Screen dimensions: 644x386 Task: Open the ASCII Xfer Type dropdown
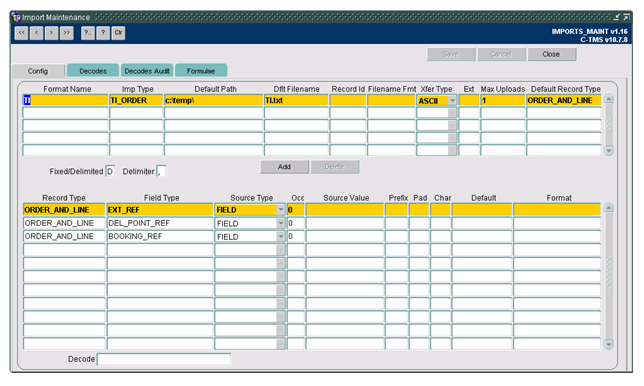point(452,101)
